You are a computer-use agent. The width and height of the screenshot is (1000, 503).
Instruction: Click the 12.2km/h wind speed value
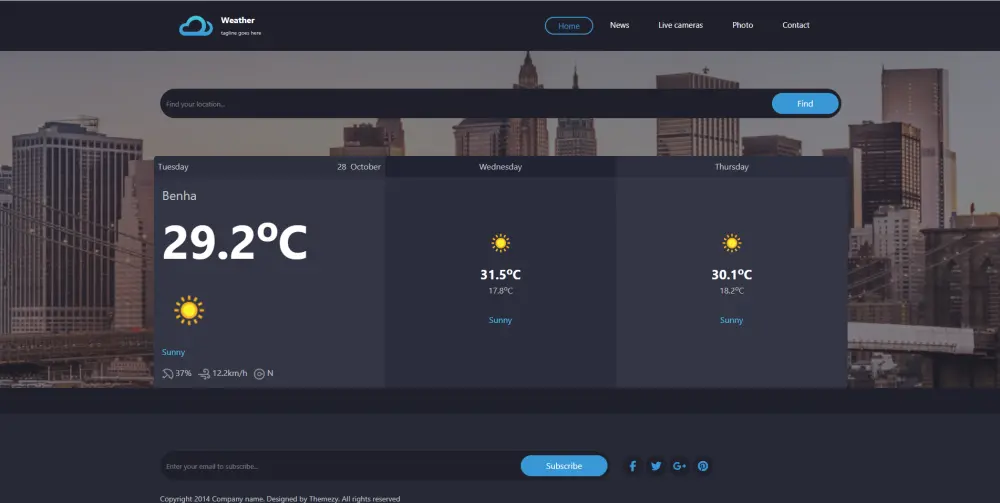[230, 373]
